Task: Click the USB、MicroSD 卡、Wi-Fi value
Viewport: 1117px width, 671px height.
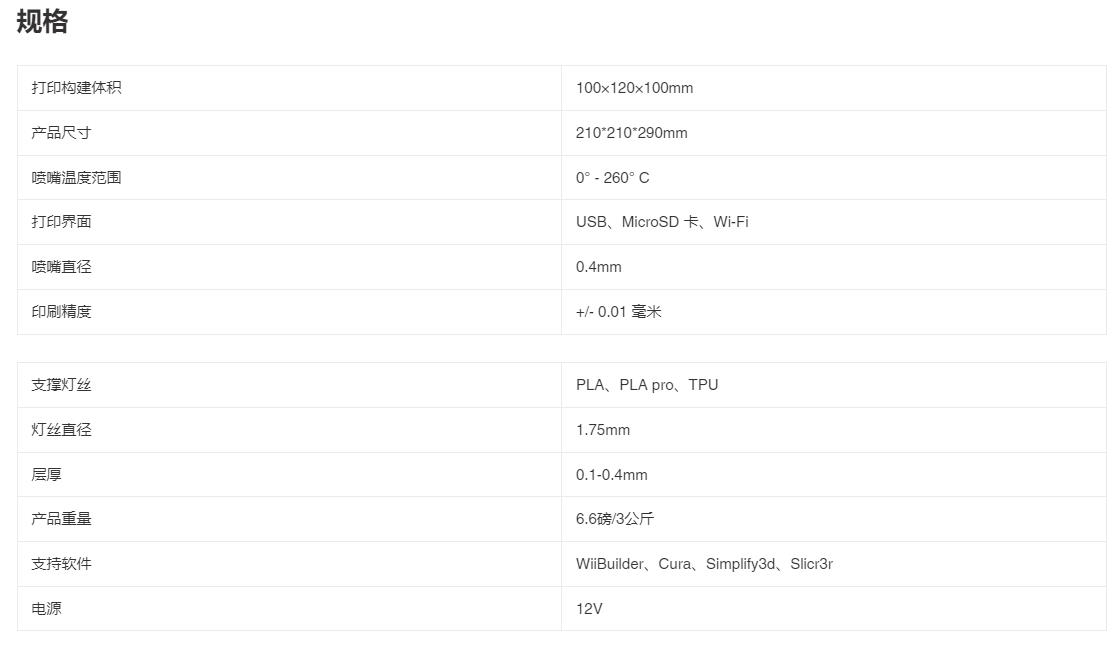Action: point(661,222)
